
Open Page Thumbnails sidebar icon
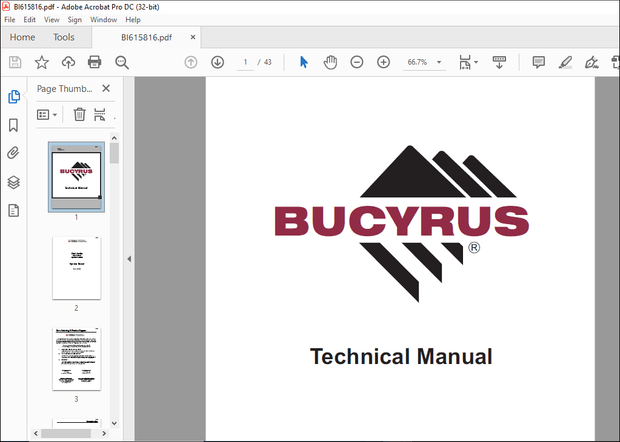14,96
